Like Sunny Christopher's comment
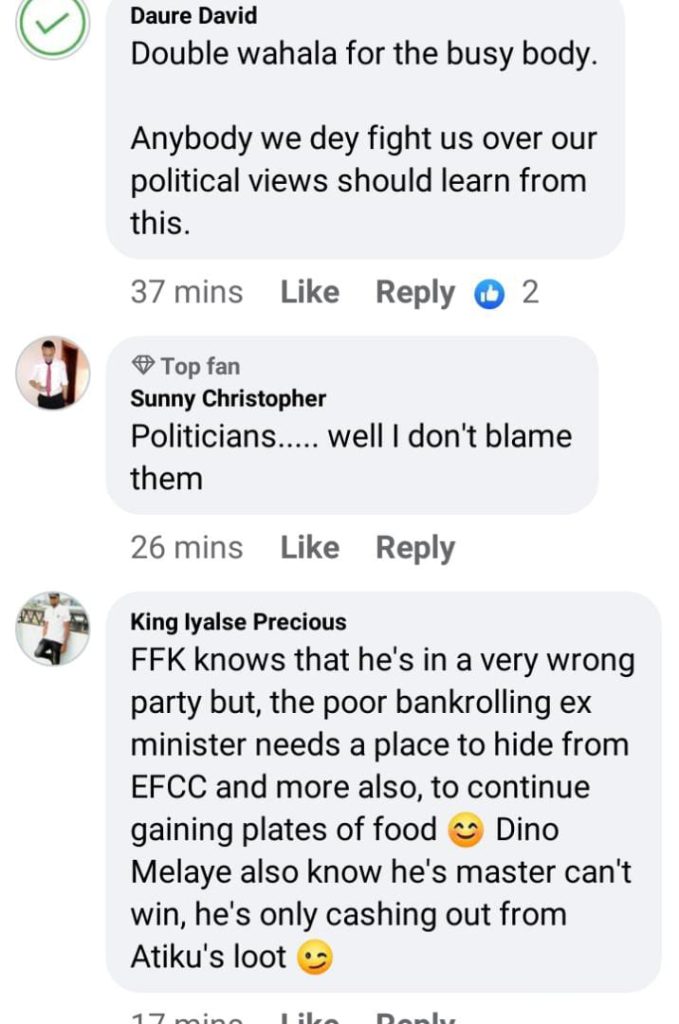The height and width of the screenshot is (1024, 679). tap(309, 548)
